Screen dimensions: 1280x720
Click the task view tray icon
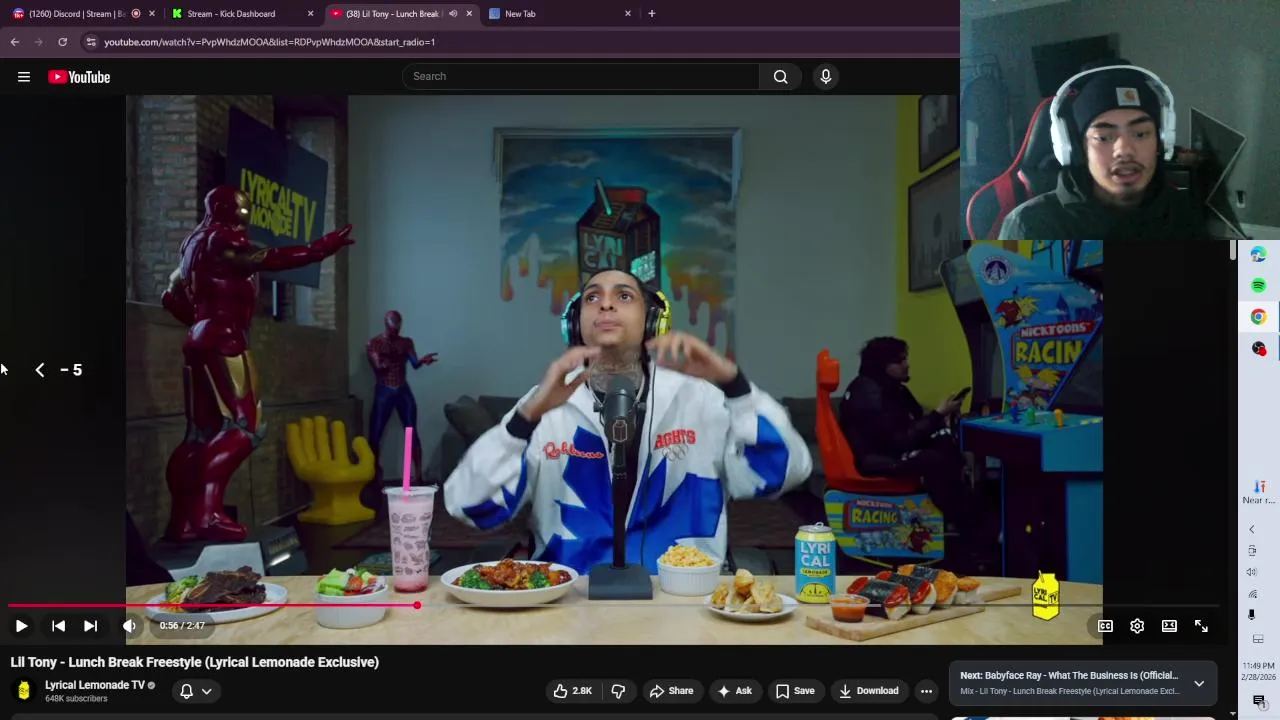1258,639
